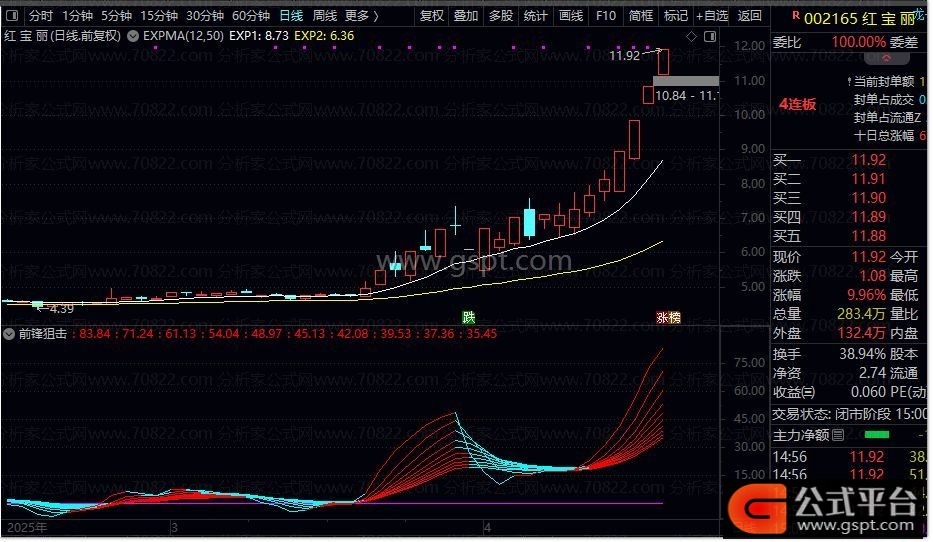Open F10 company info
Image resolution: width=933 pixels, height=542 pixels.
pyautogui.click(x=606, y=16)
